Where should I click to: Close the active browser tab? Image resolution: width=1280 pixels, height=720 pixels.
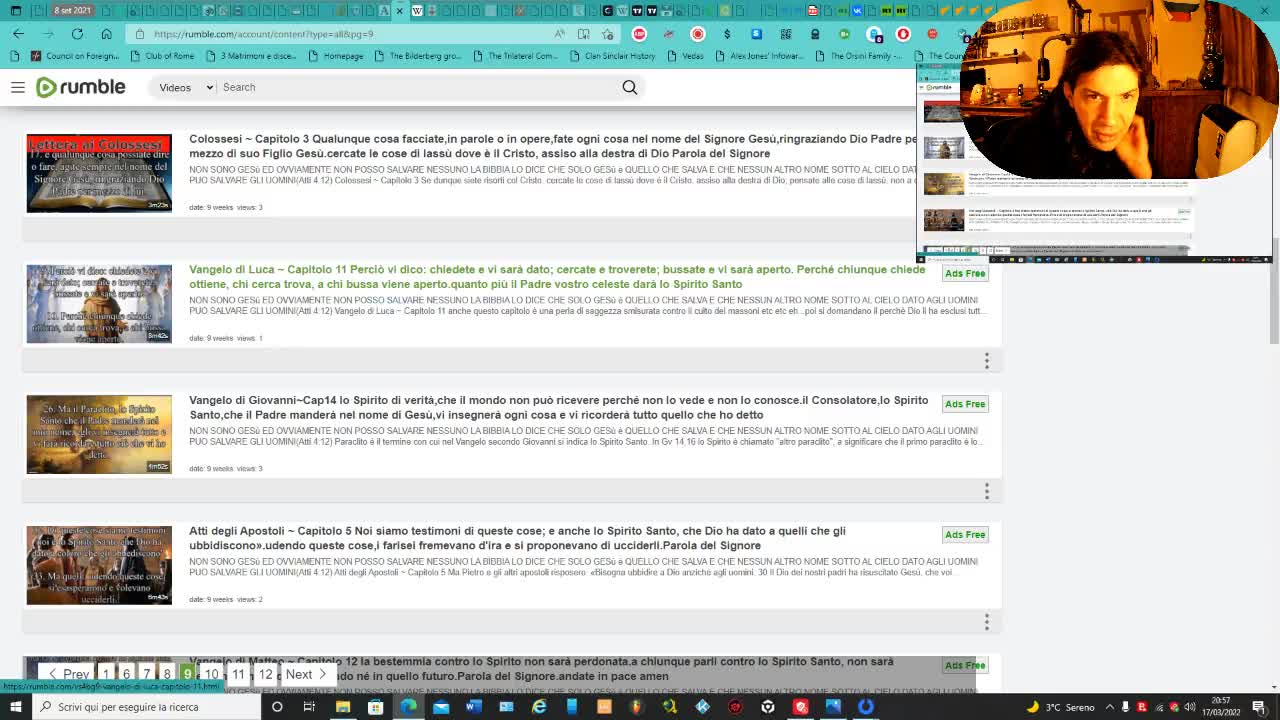click(400, 11)
